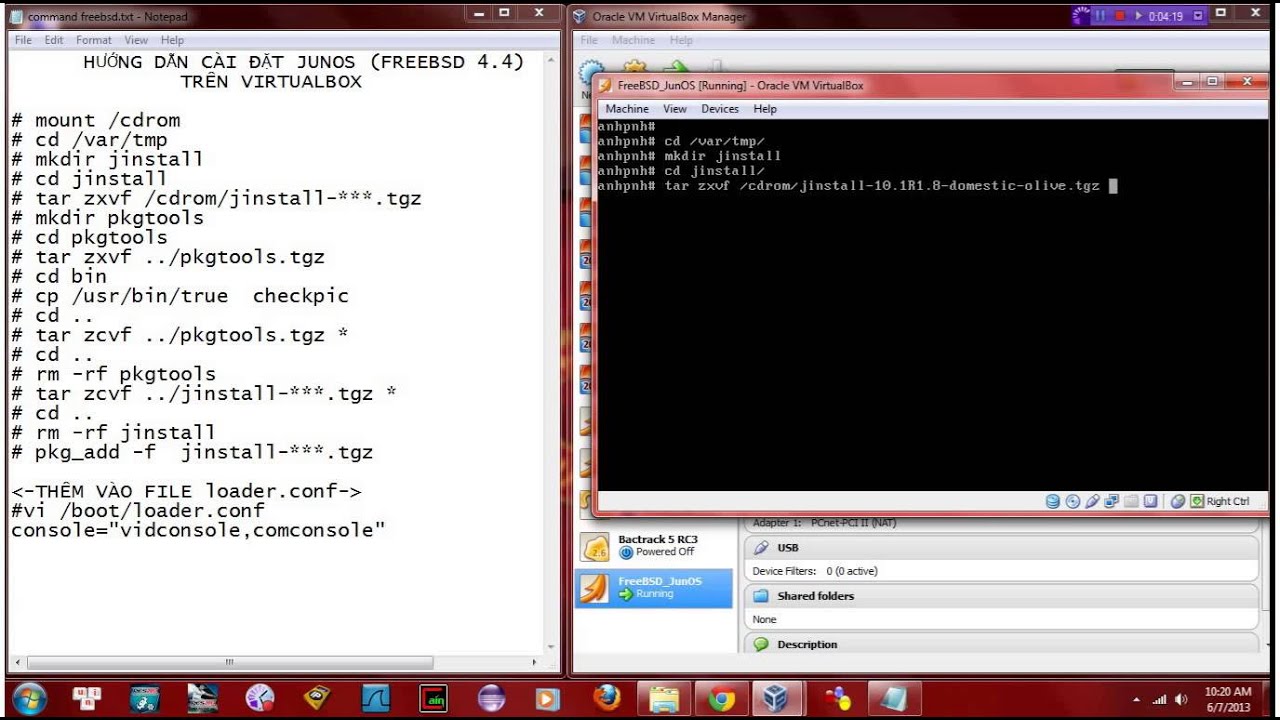Select the FreeBSD_JunOS running virtual machine

[x=654, y=588]
